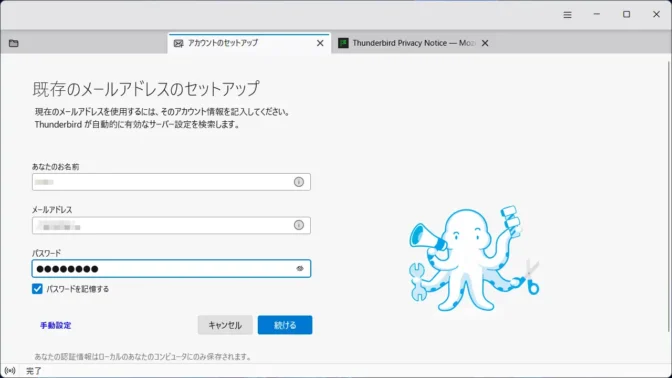Click into the パスワード input field

click(171, 269)
